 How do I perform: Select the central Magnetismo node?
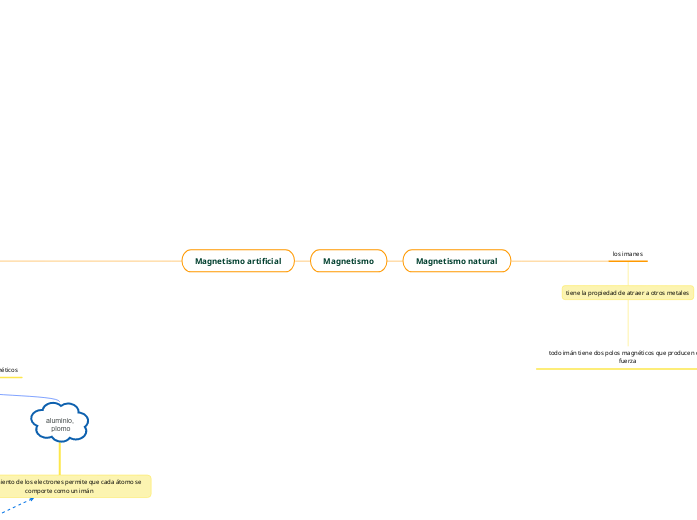pos(348,261)
